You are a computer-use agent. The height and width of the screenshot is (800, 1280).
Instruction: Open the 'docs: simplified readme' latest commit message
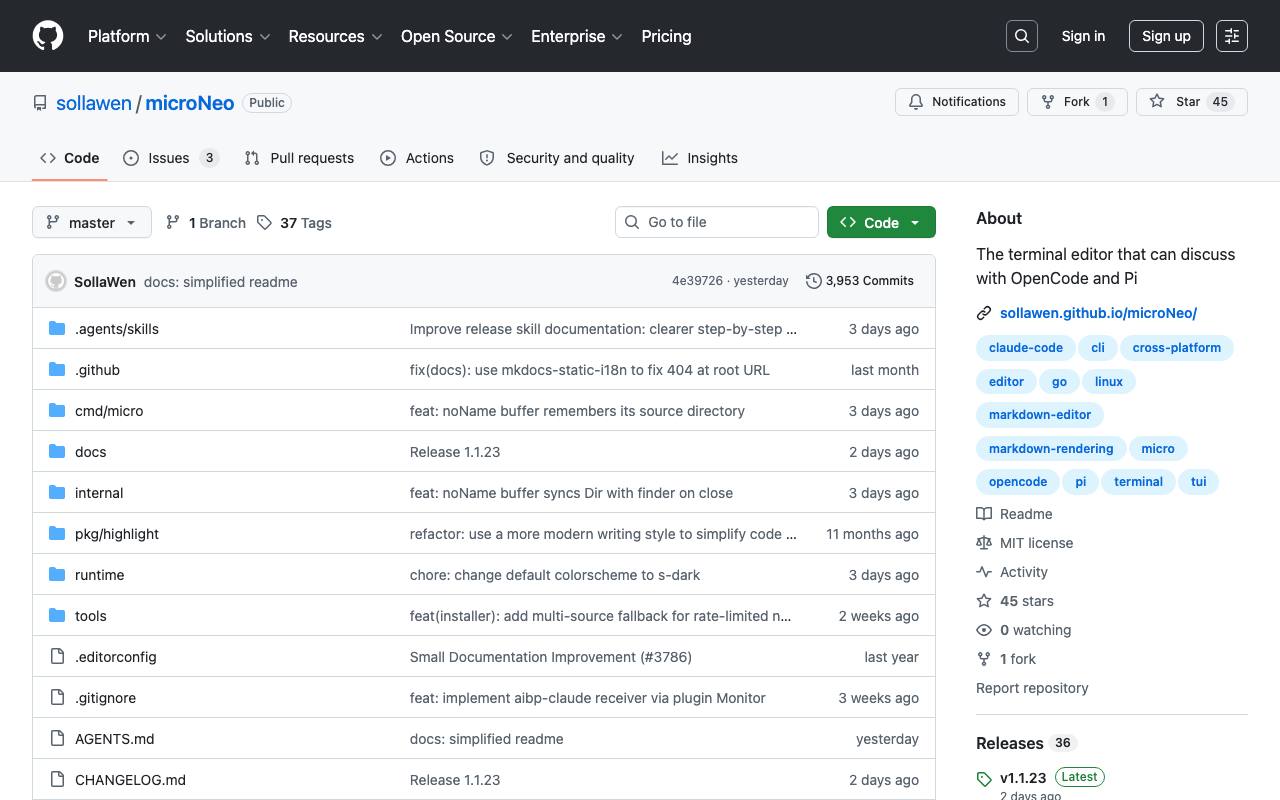tap(221, 282)
